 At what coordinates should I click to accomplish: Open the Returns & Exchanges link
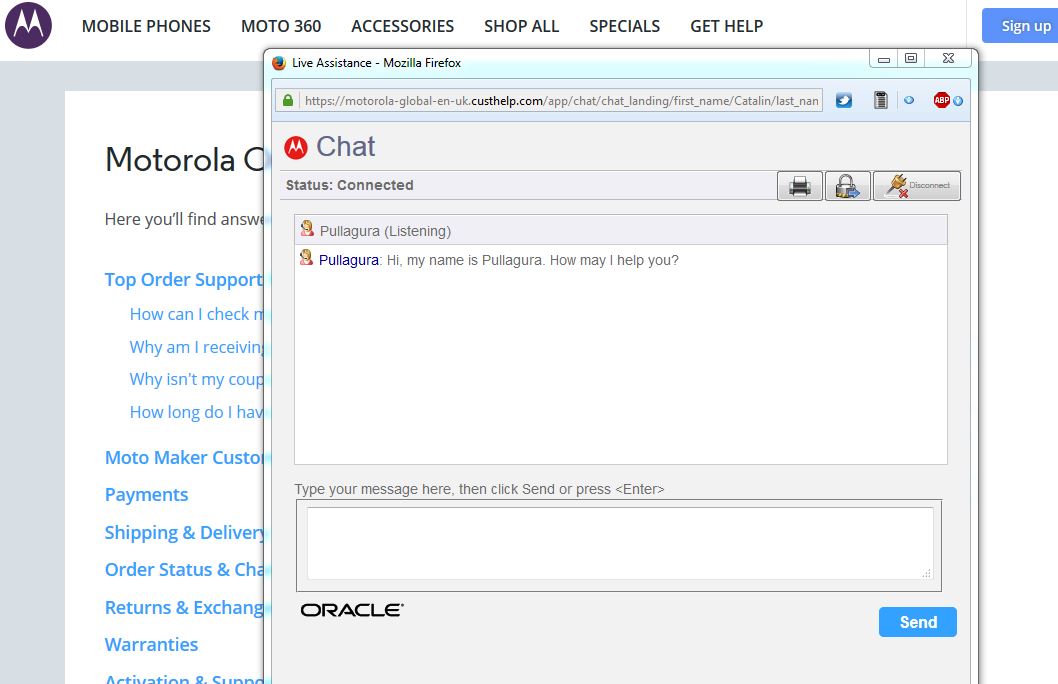point(184,607)
